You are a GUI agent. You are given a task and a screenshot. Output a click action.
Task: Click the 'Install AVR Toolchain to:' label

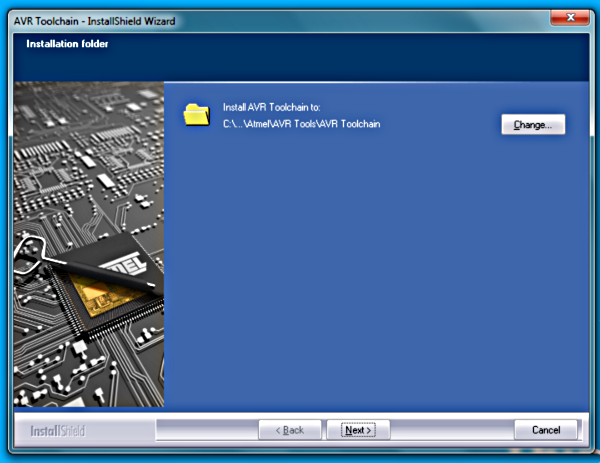point(271,107)
